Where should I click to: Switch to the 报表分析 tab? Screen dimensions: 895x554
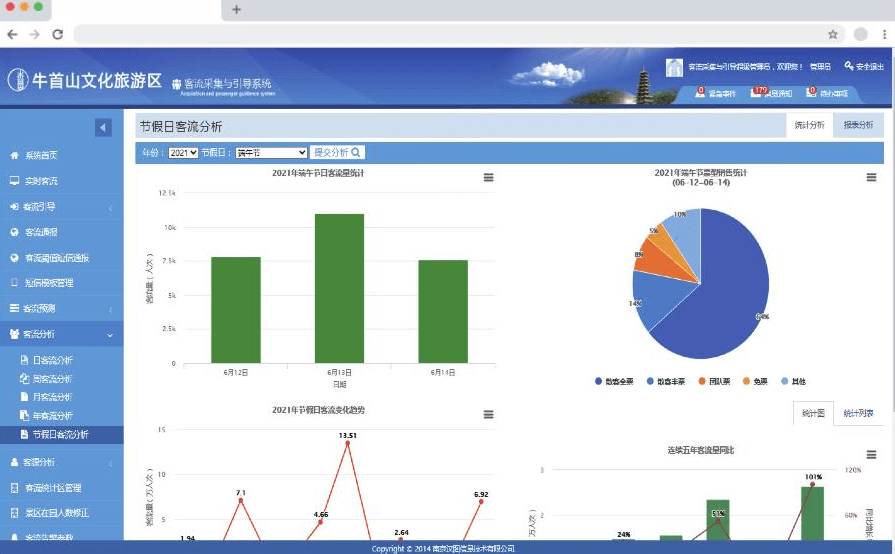pos(858,125)
